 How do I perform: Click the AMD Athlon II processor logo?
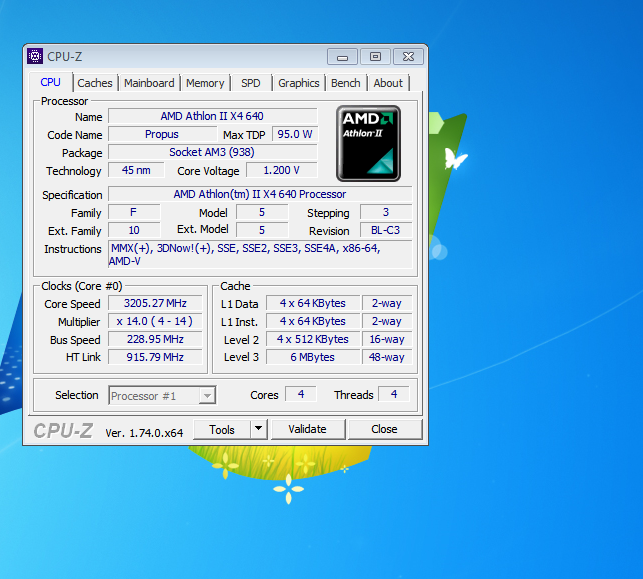coord(368,142)
